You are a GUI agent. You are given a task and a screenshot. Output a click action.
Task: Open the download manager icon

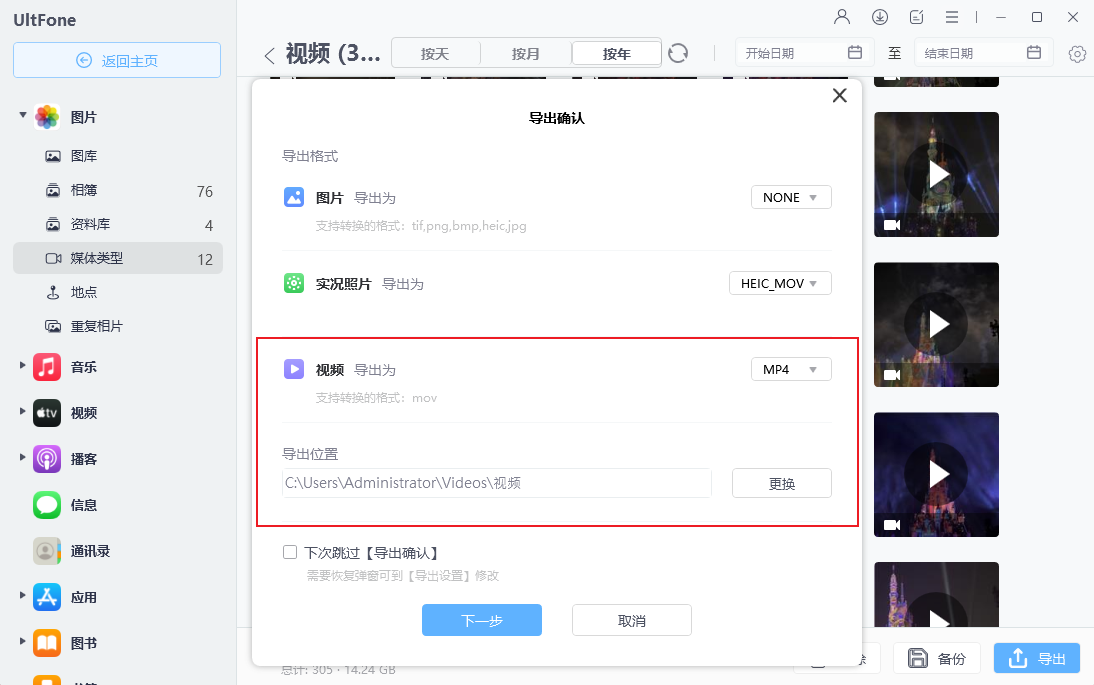pos(880,17)
